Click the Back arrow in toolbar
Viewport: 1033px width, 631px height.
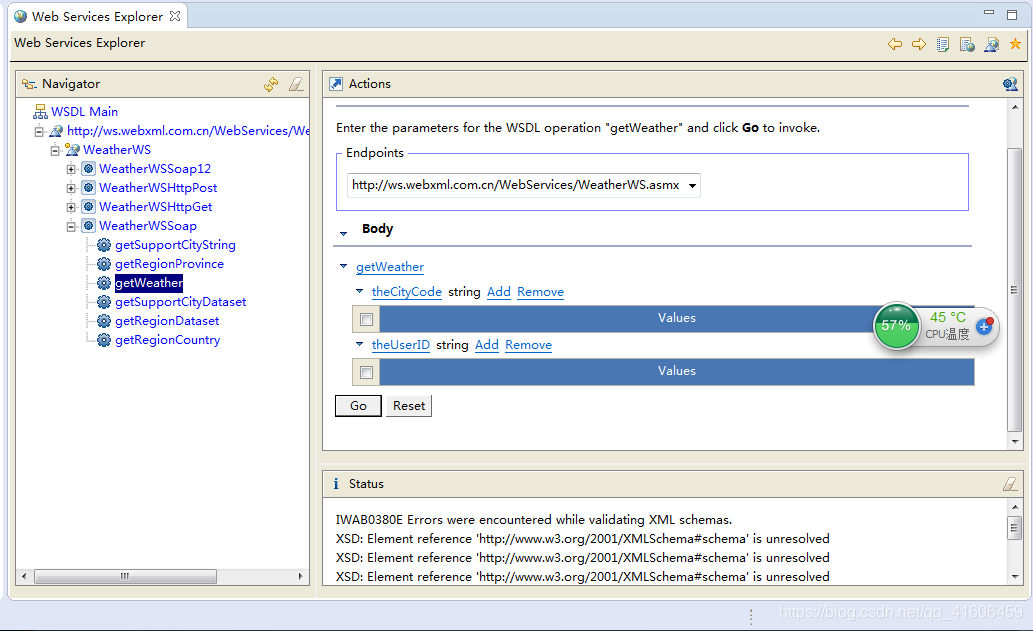coord(895,44)
